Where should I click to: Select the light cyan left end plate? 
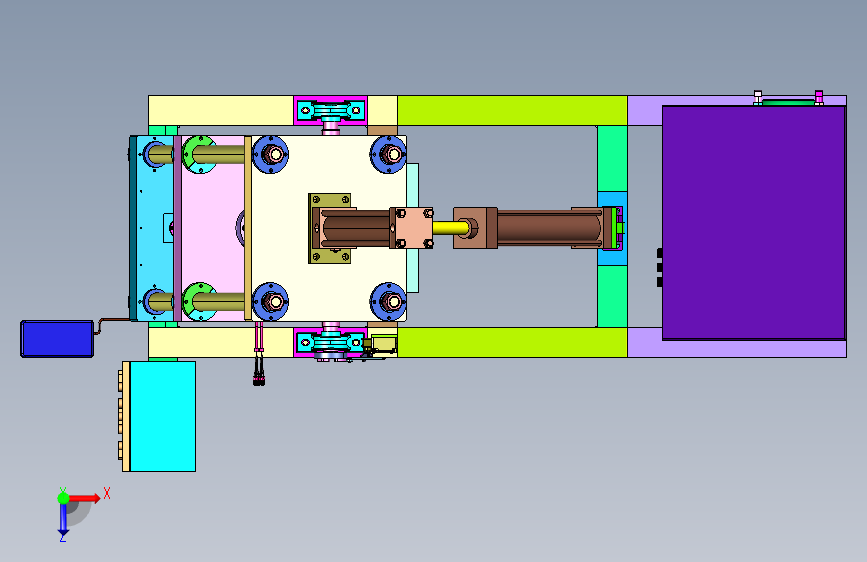click(155, 228)
